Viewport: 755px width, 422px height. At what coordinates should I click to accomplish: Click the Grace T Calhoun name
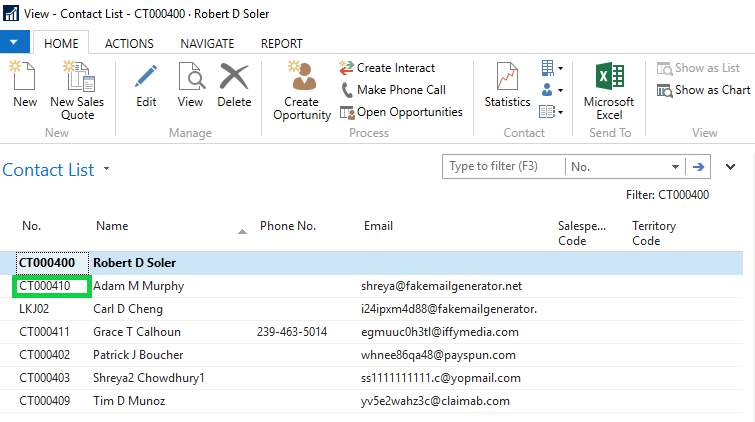click(x=137, y=332)
